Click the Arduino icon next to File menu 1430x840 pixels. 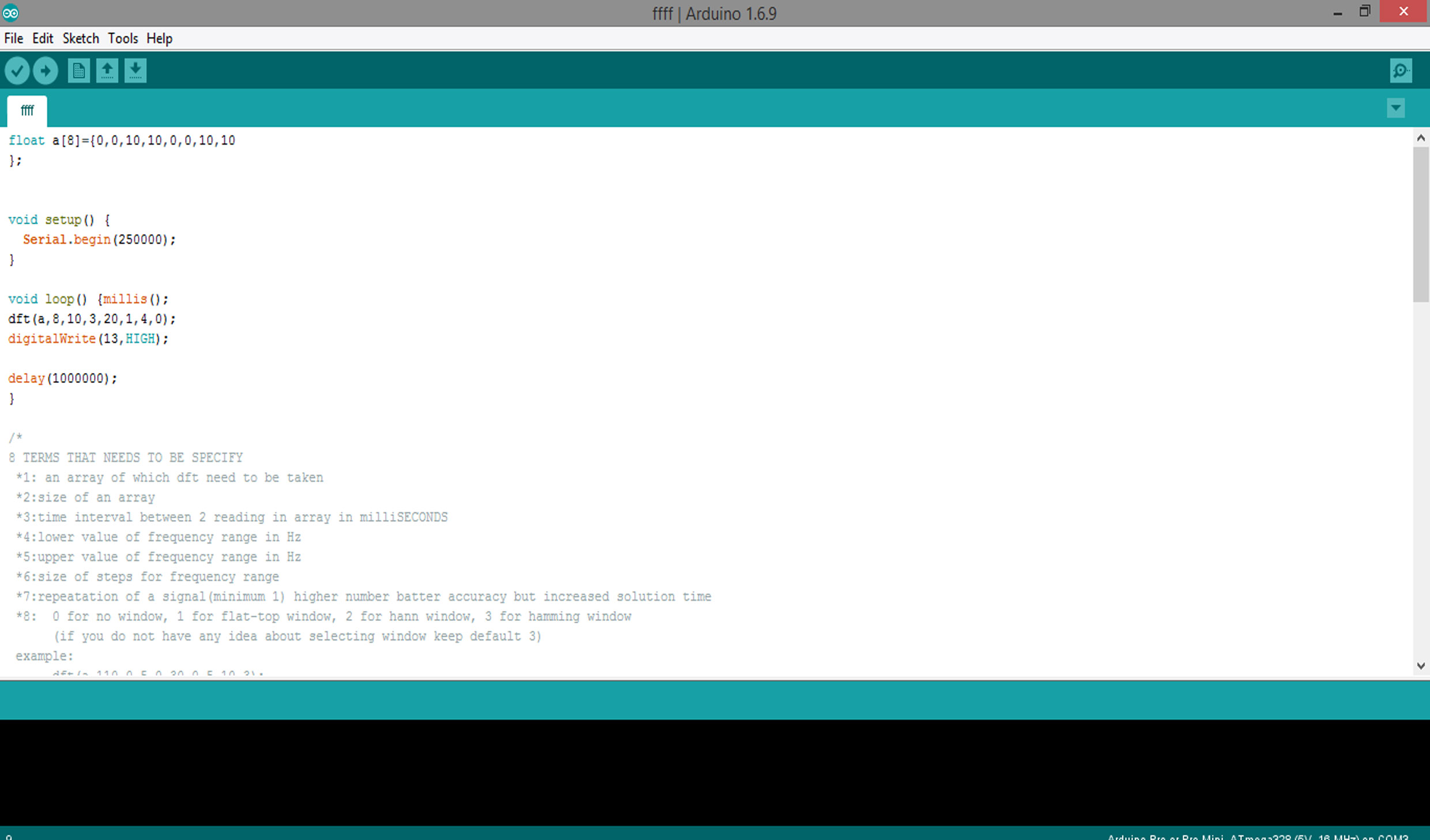(x=10, y=13)
